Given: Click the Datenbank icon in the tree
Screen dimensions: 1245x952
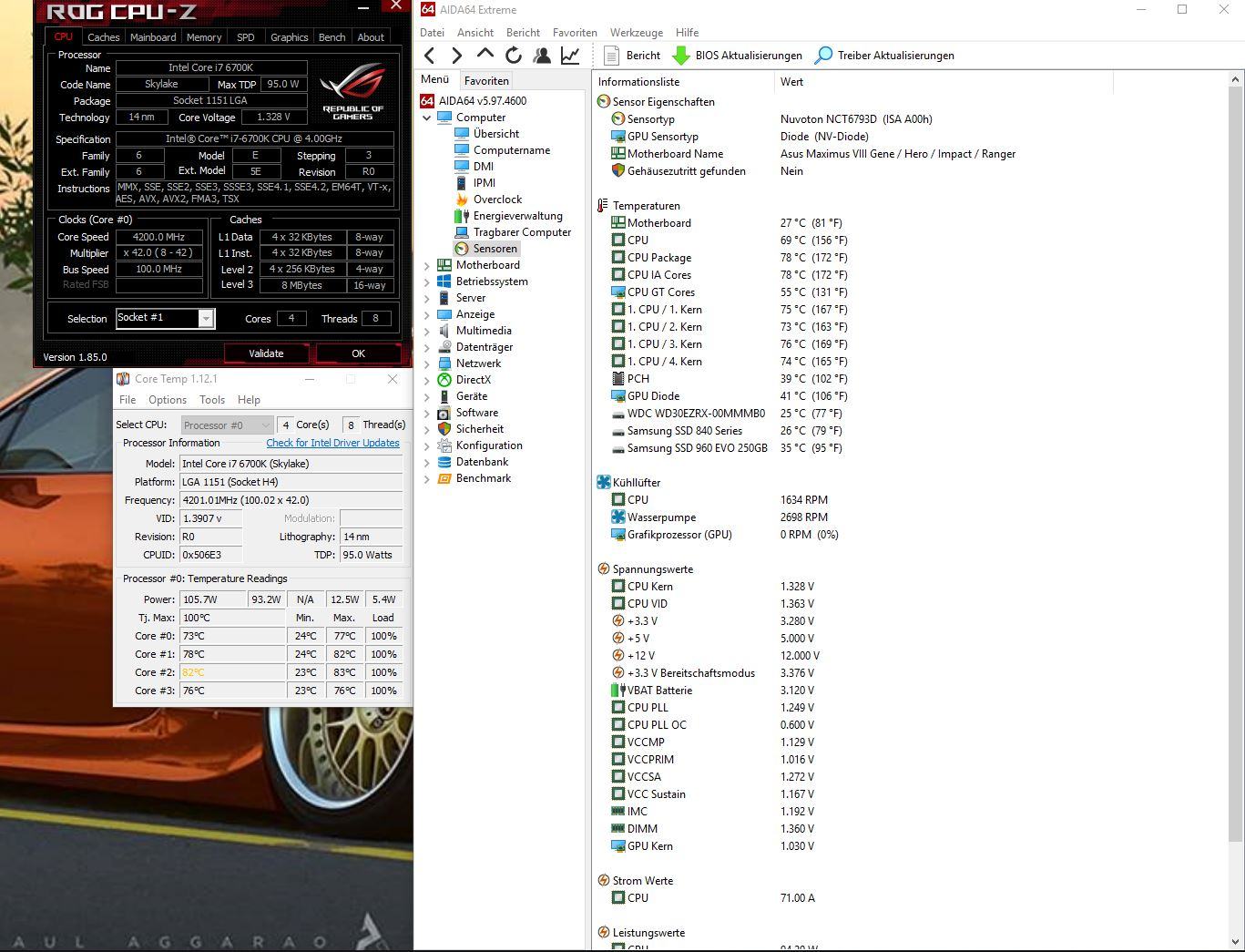Looking at the screenshot, I should pos(444,462).
